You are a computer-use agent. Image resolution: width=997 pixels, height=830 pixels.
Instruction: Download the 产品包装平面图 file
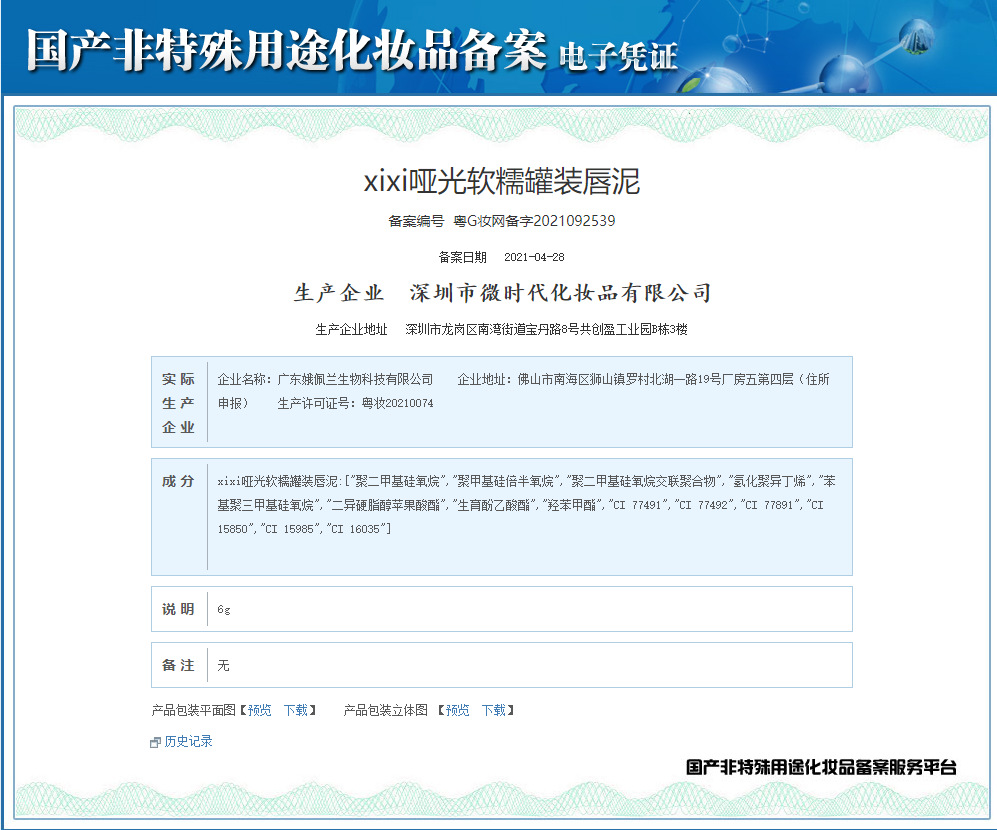[296, 710]
